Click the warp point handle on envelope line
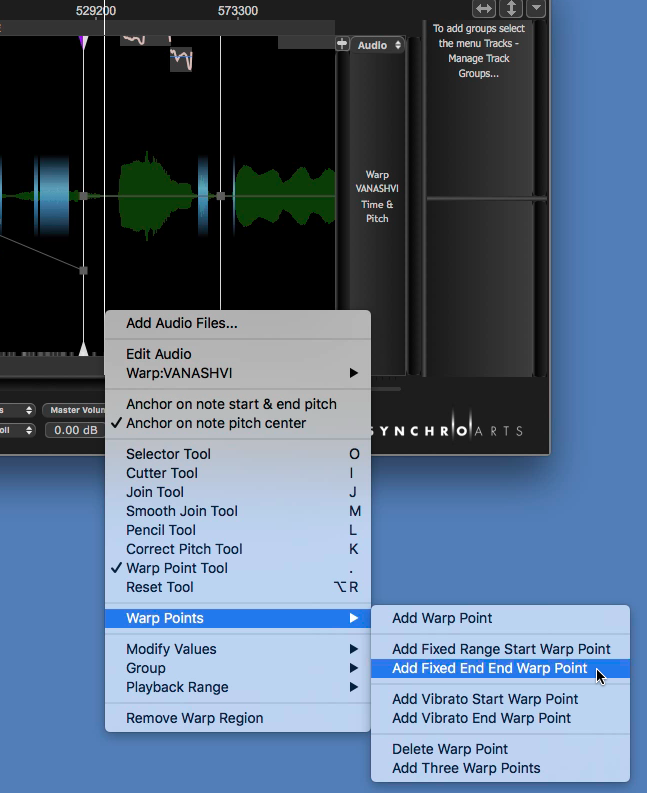Viewport: 647px width, 793px height. click(83, 270)
